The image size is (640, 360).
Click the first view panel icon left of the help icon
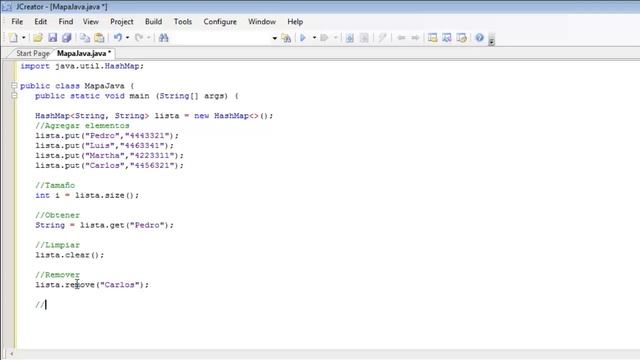[x=433, y=38]
